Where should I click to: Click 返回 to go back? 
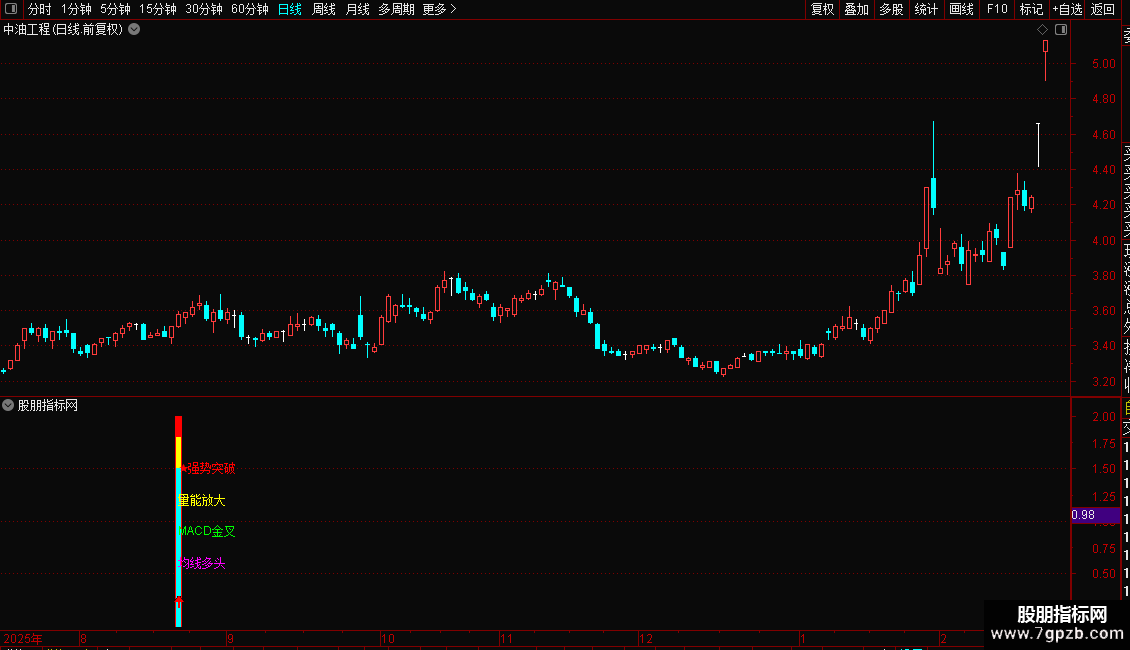tap(1103, 9)
